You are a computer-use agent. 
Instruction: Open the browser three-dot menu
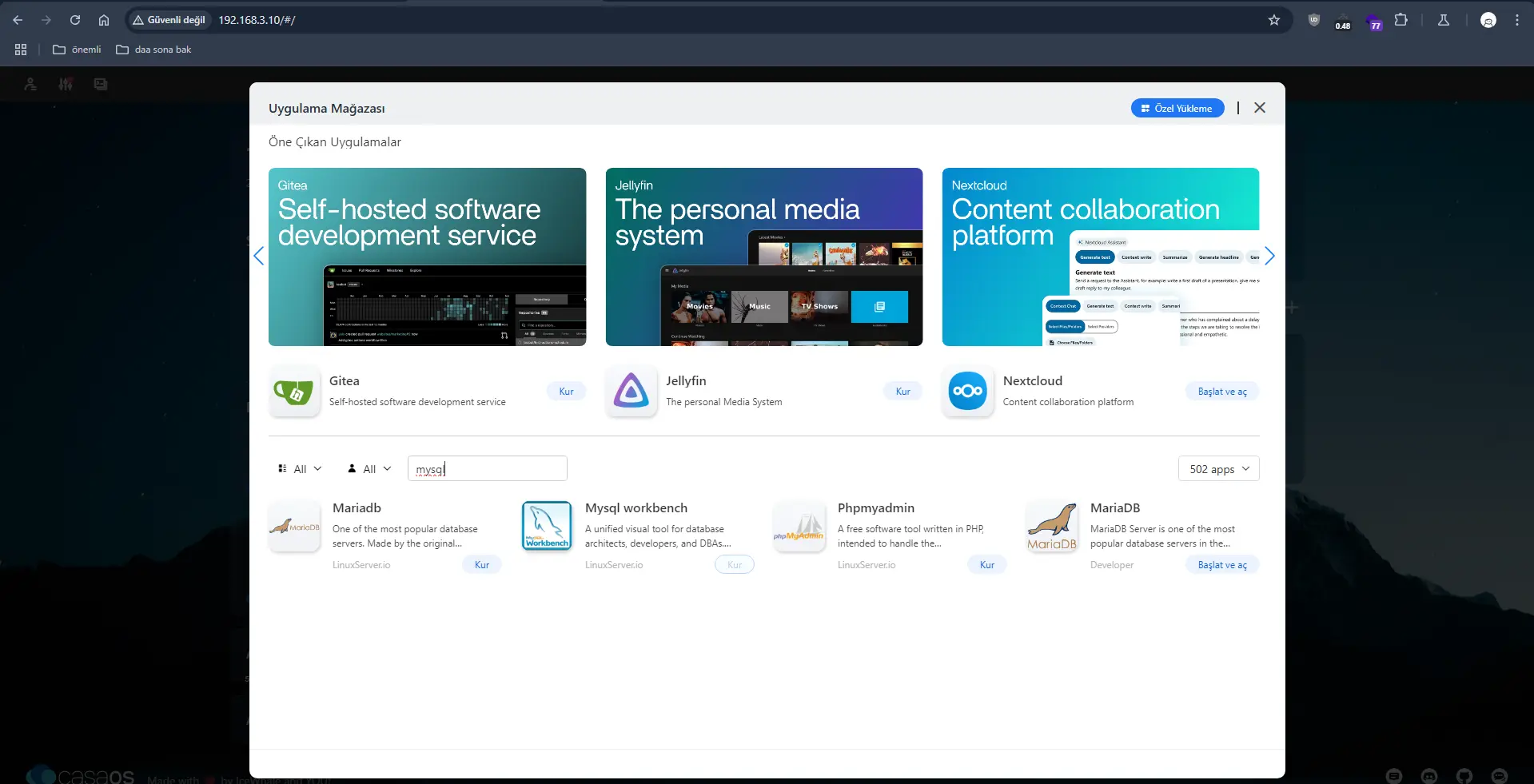click(x=1517, y=20)
